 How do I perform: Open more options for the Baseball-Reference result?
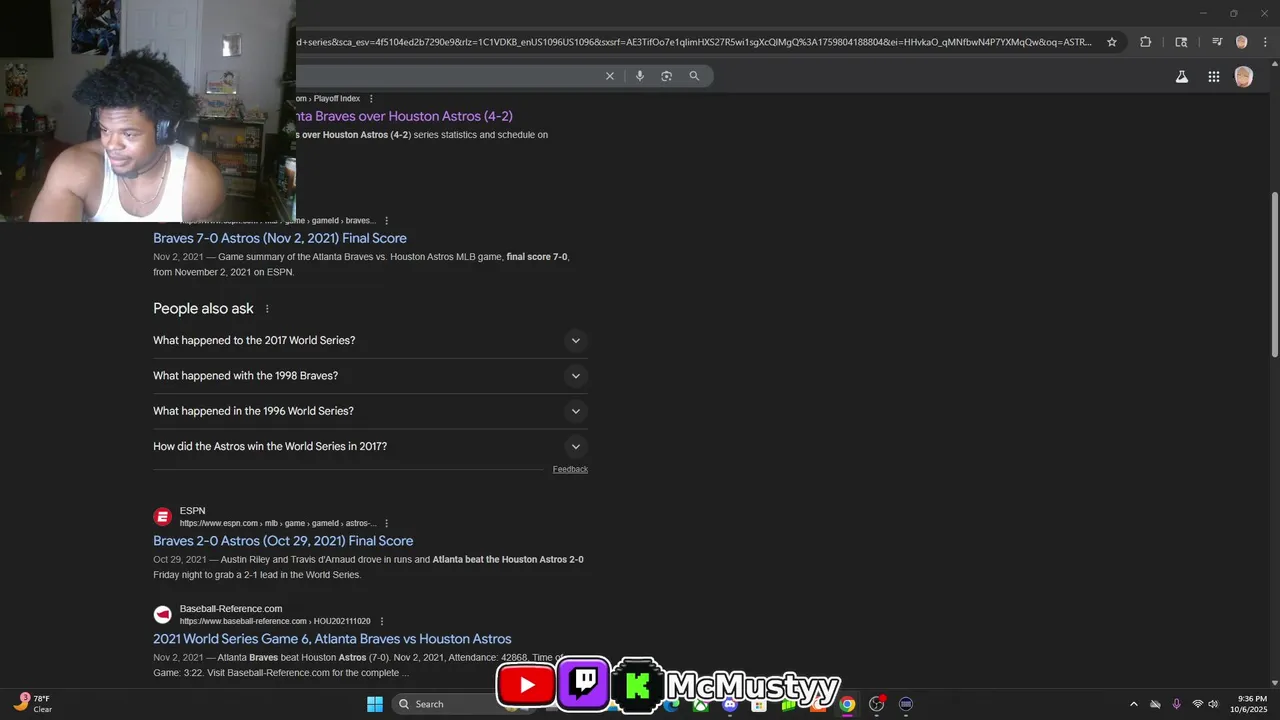(381, 621)
